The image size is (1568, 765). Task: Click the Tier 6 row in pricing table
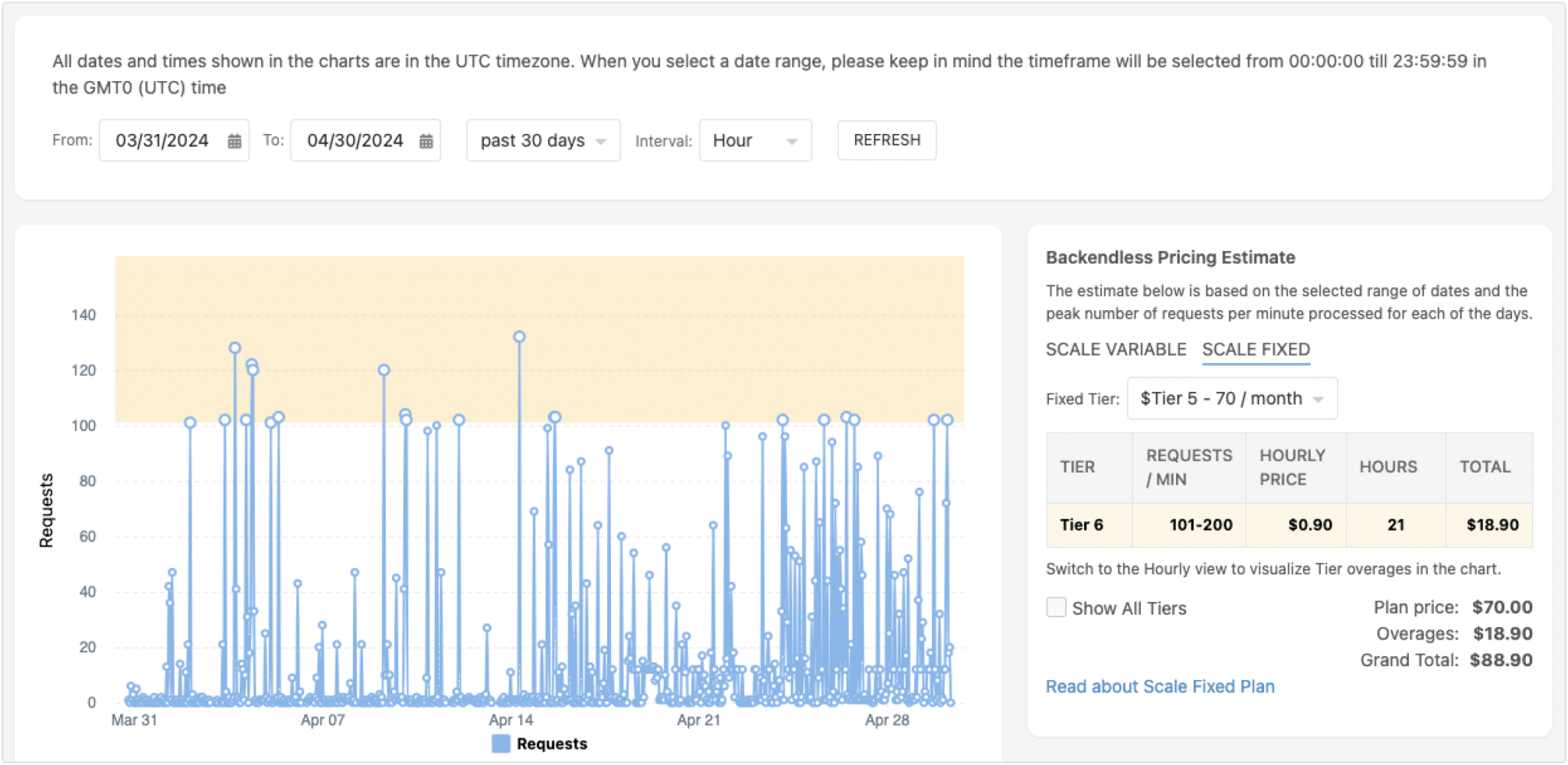pos(1289,525)
